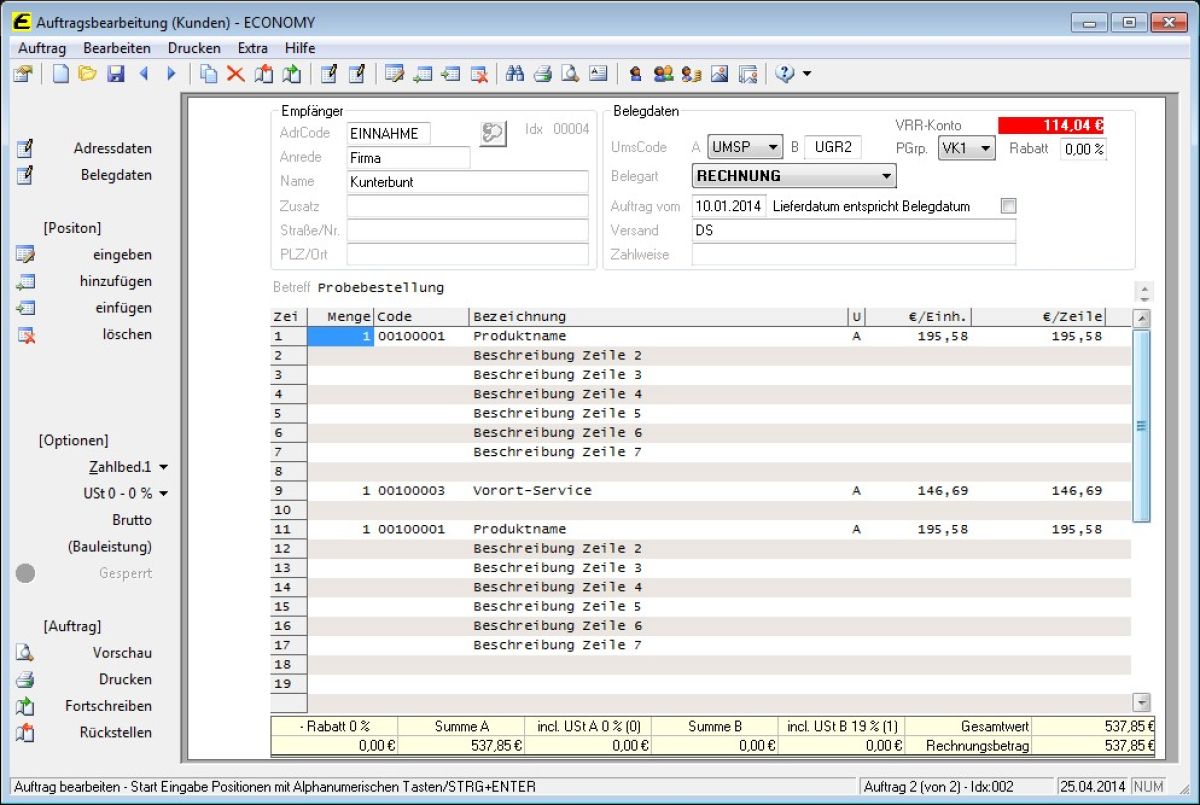Click the red X delete toolbar icon
This screenshot has width=1200, height=805.
click(236, 74)
